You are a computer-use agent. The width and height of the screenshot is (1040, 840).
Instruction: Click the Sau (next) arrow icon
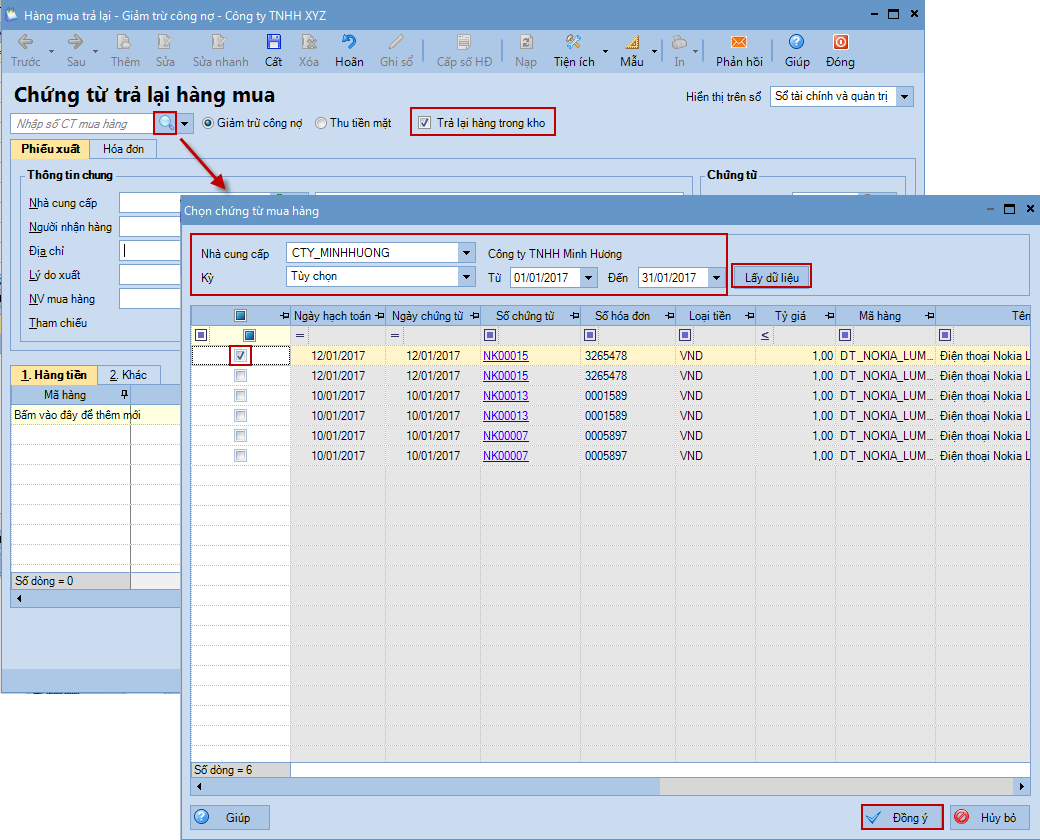pos(76,42)
